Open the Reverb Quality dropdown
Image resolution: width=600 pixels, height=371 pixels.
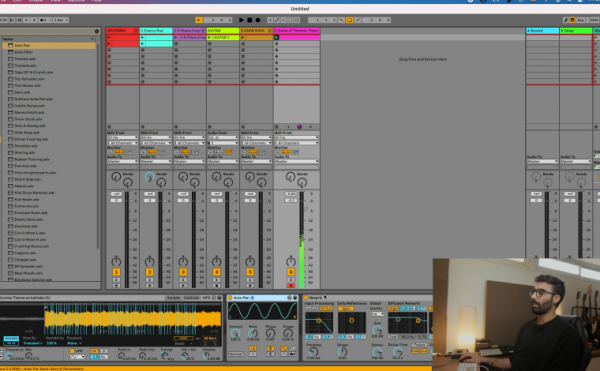tap(377, 314)
